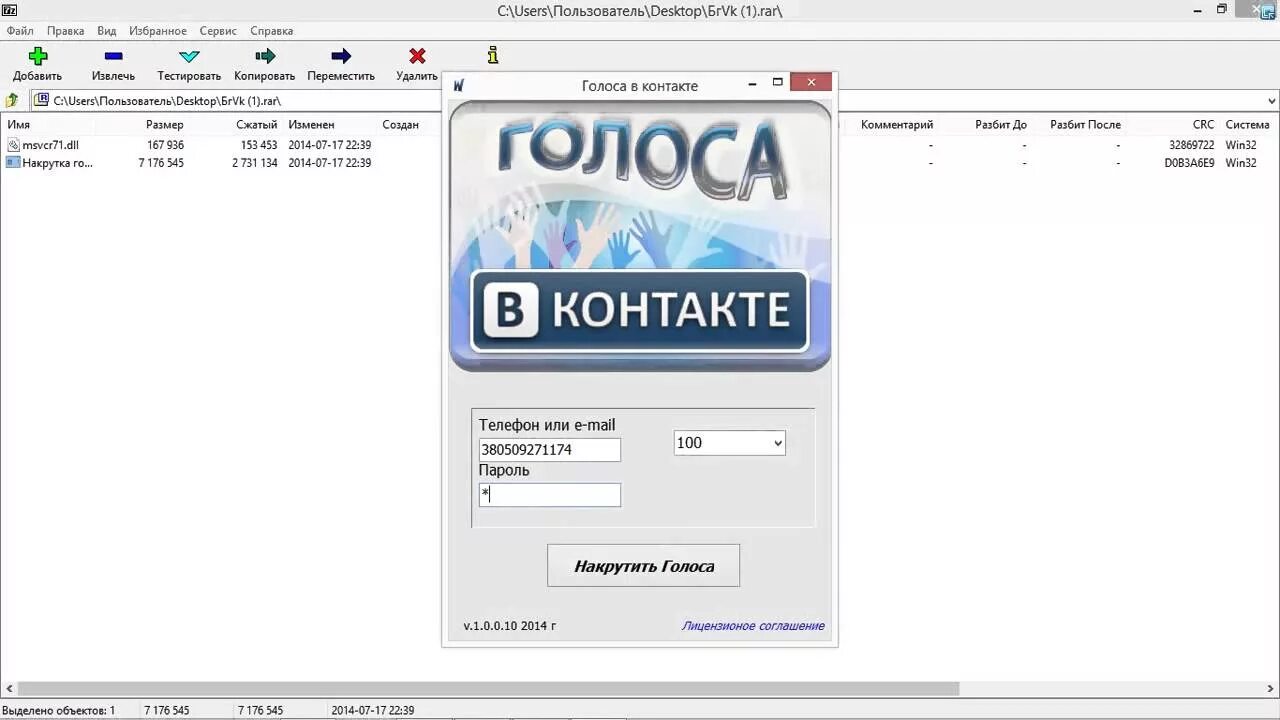Click the Удалить (Delete) red X icon
Screen dimensions: 1280x720
coord(417,56)
